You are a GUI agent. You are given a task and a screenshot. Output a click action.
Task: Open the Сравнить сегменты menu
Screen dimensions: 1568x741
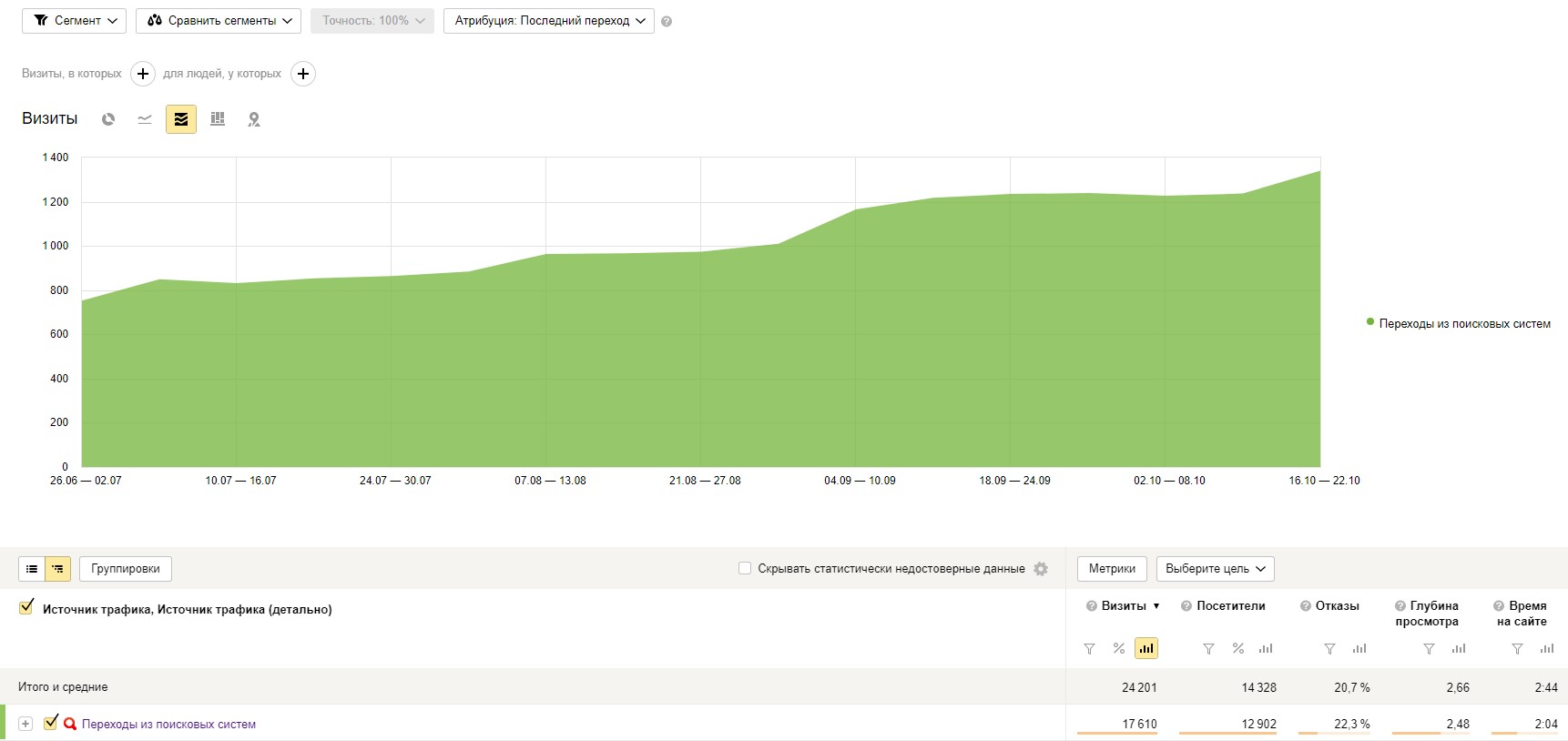219,21
